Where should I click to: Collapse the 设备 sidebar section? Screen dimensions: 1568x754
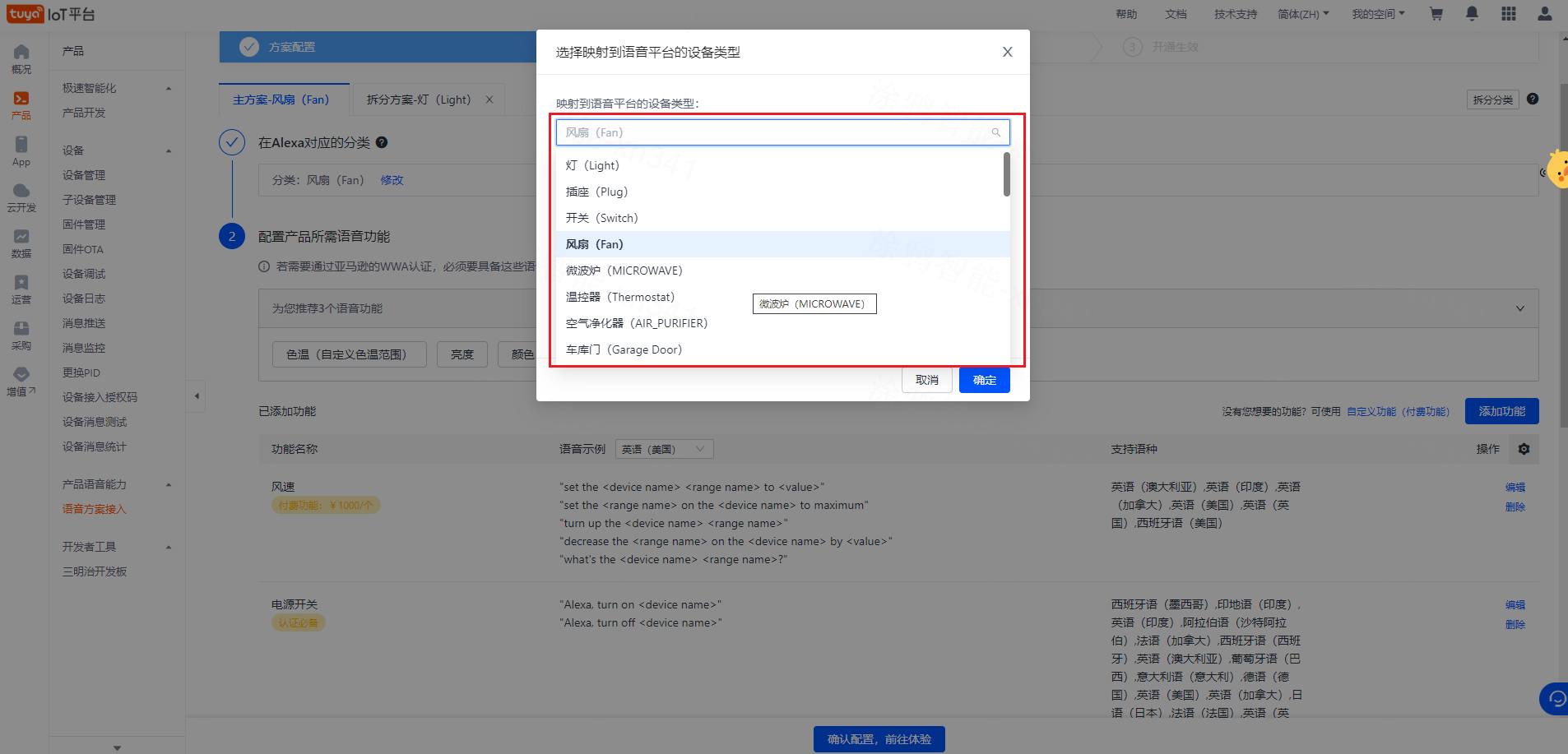169,150
